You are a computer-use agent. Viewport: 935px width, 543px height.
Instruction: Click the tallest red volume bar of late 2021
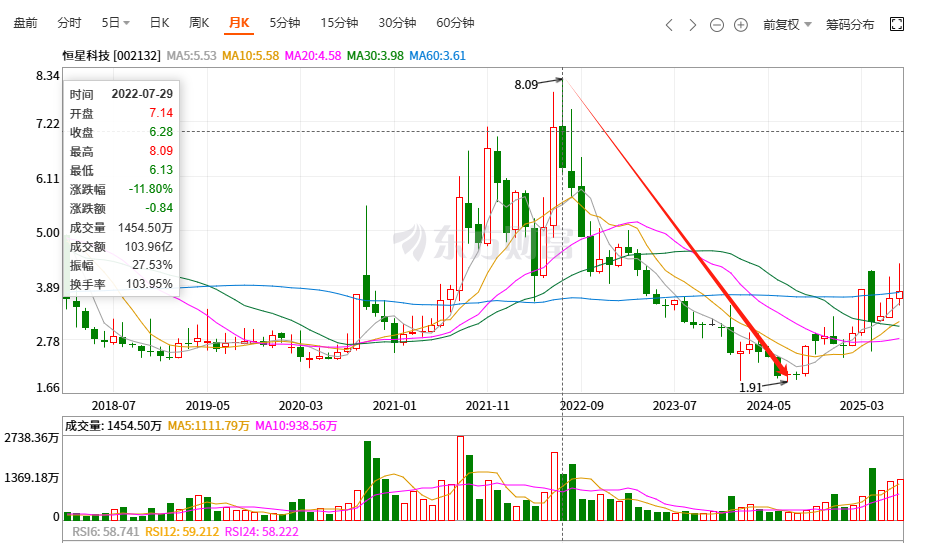point(460,479)
